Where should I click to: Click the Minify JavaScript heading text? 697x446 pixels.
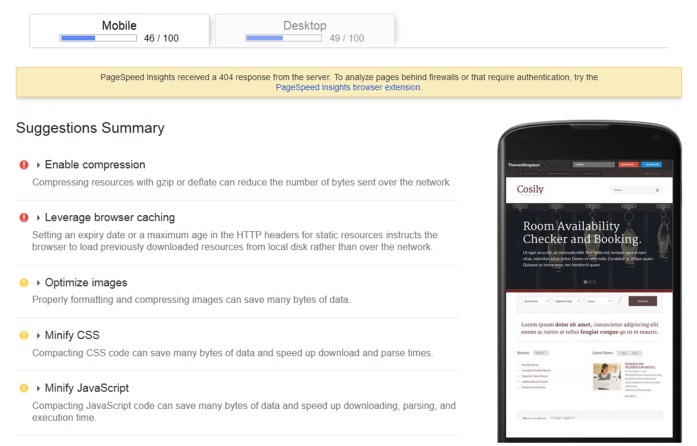[x=87, y=388]
